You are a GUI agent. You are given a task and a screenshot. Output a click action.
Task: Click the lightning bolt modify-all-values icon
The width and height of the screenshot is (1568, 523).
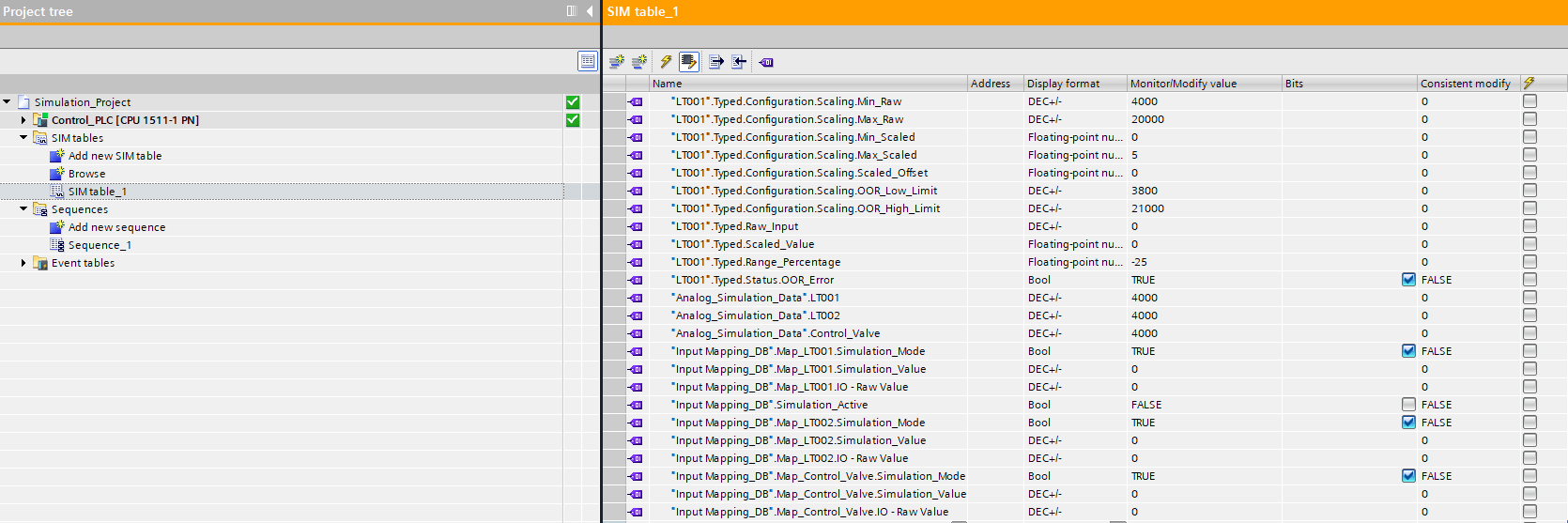click(x=666, y=62)
